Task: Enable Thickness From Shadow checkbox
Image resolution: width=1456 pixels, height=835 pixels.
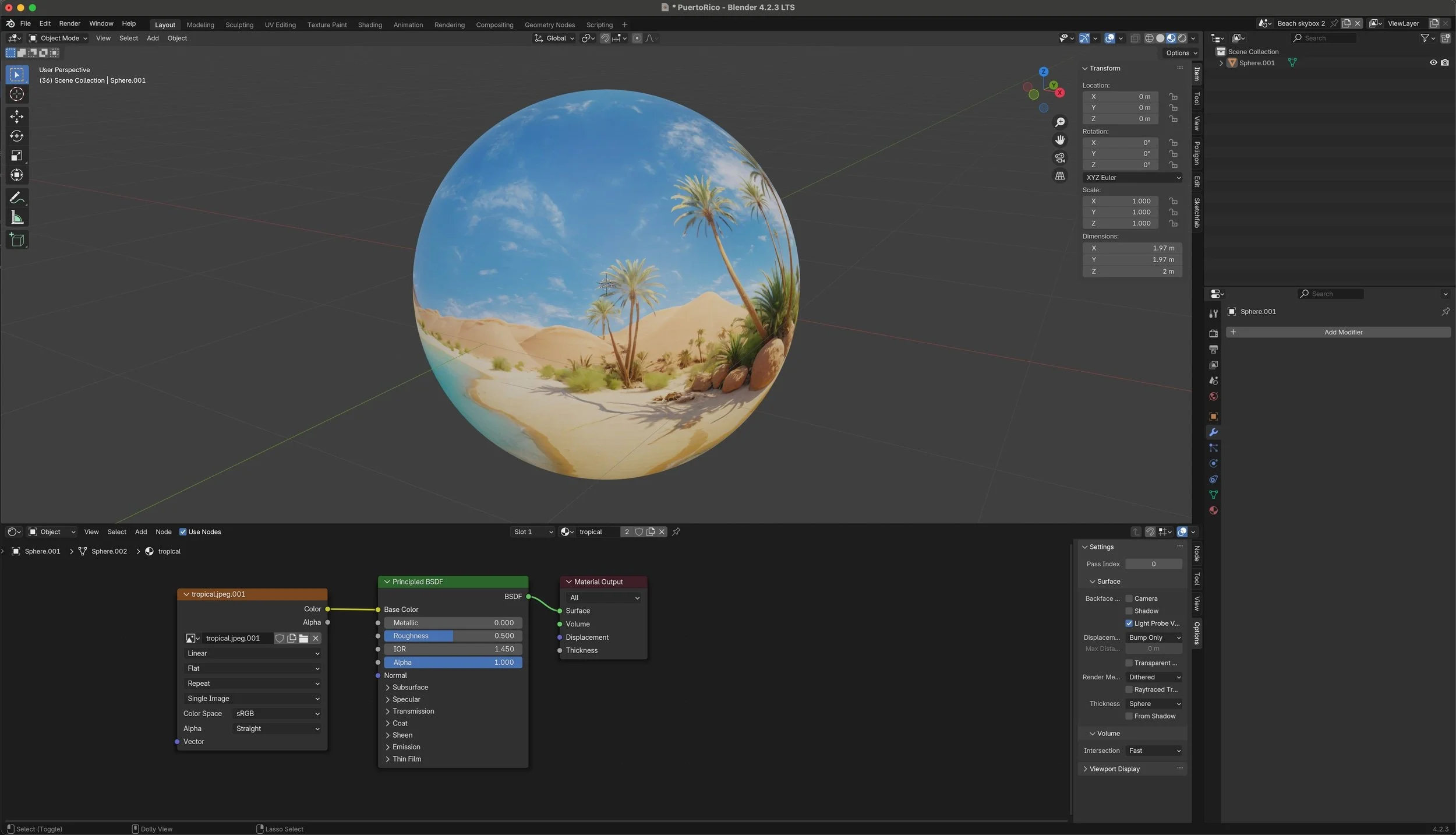Action: click(1129, 716)
